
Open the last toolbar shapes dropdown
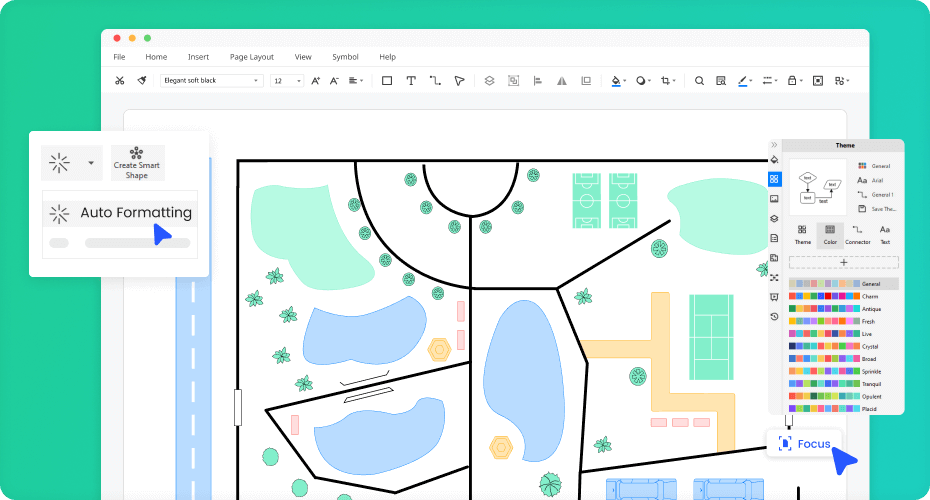842,81
